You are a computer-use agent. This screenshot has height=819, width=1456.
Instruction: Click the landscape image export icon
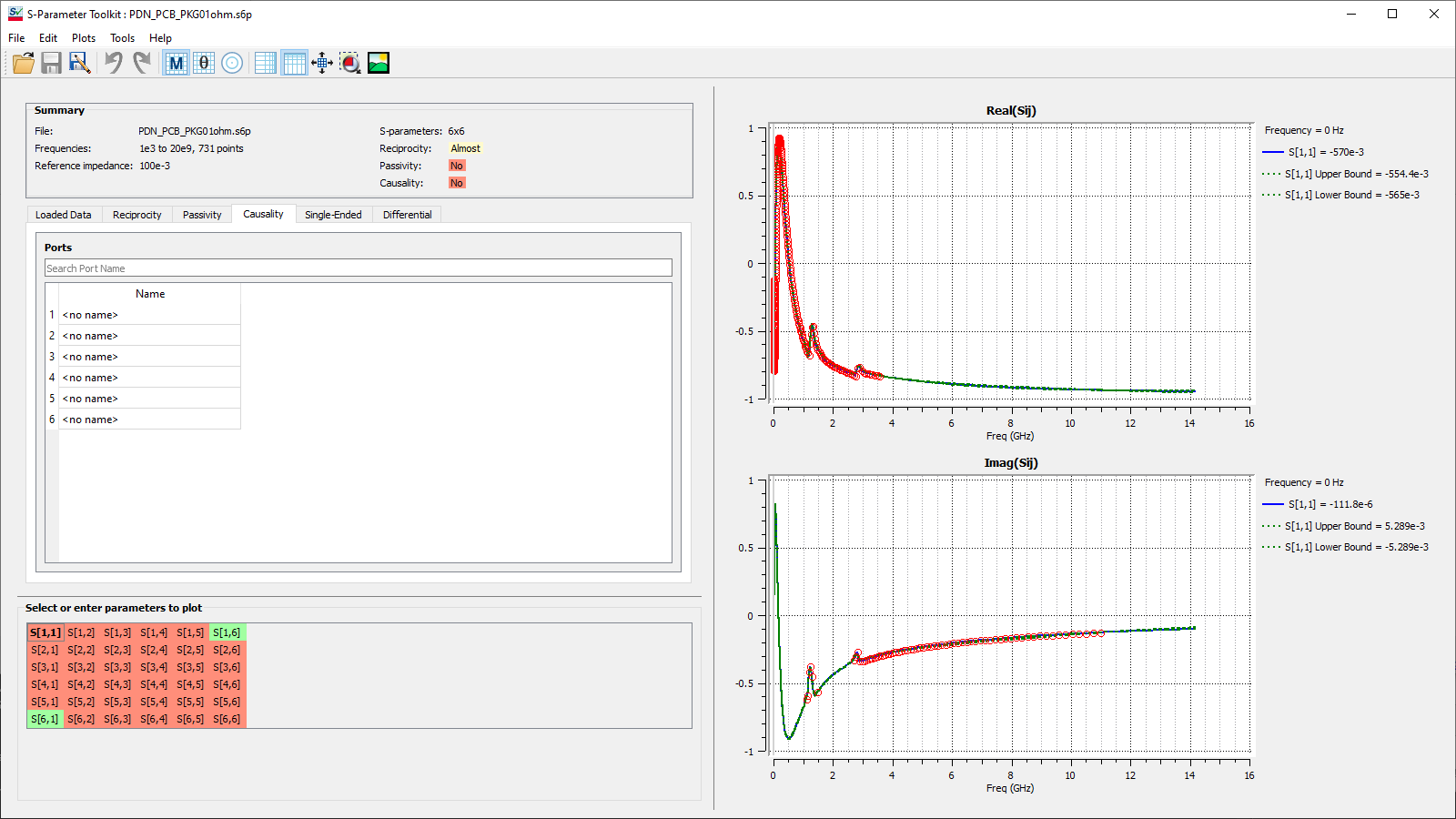click(x=379, y=63)
